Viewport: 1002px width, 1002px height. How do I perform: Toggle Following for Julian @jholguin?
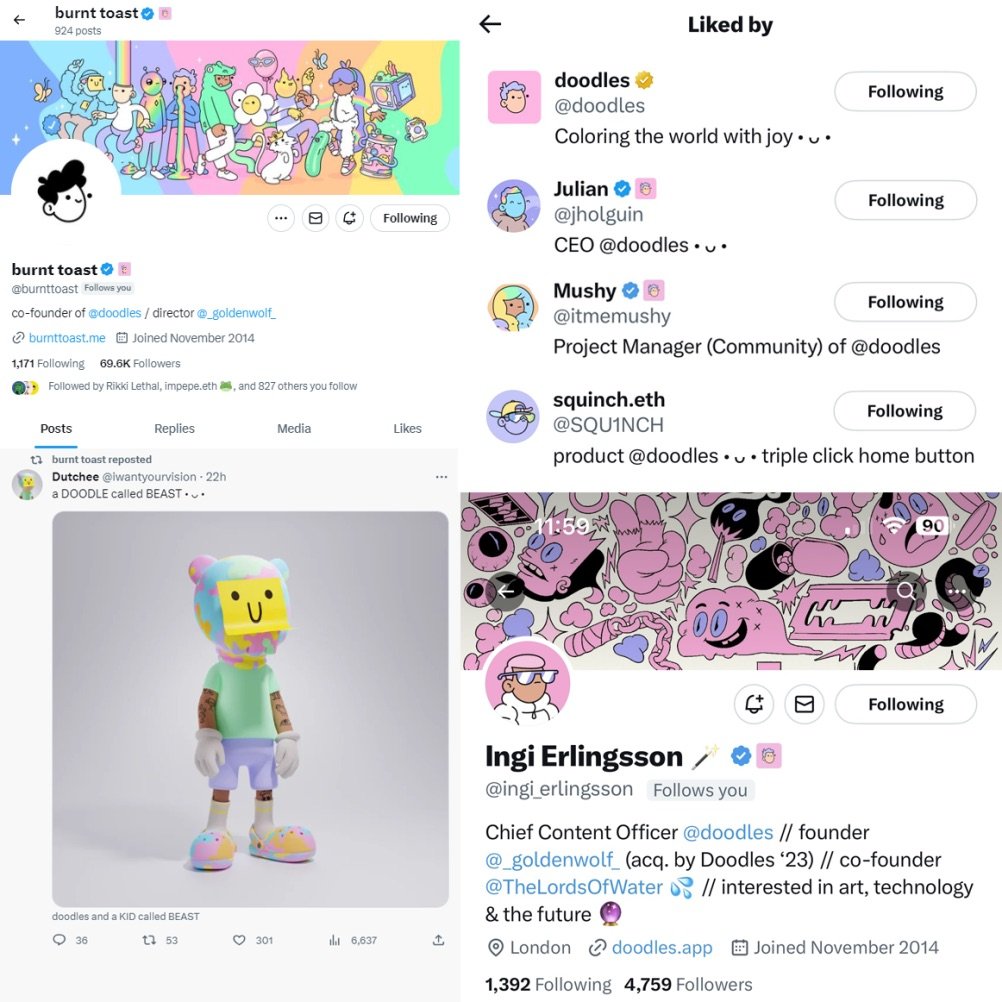click(906, 200)
